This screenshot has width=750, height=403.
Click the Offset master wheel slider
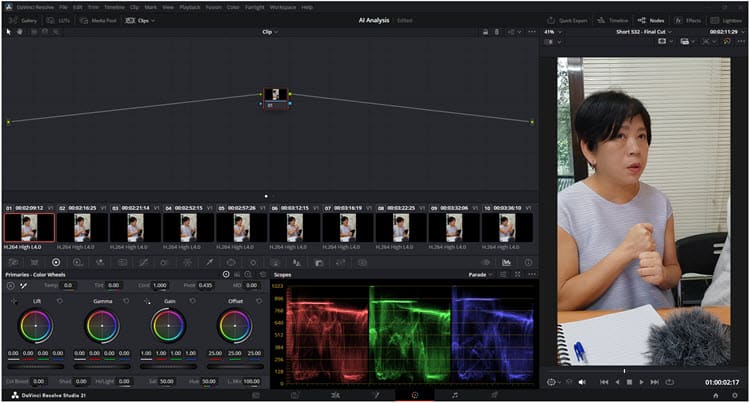[x=235, y=367]
